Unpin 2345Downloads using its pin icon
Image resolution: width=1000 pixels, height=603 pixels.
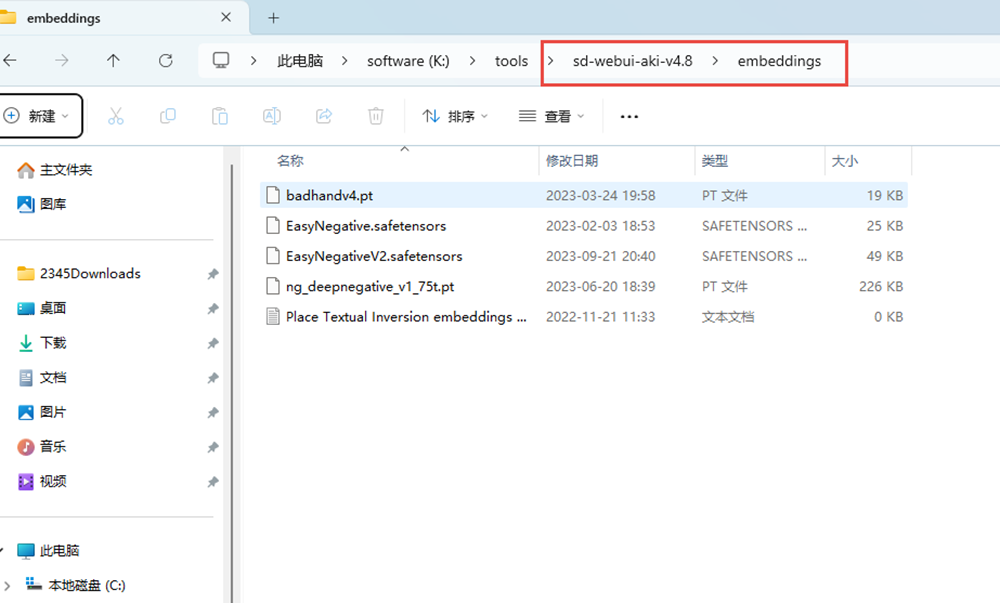213,274
